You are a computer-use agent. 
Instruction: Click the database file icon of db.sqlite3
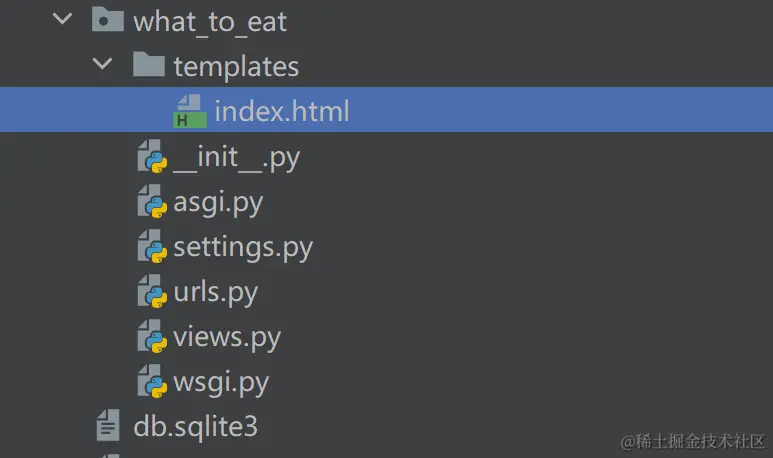pos(108,425)
